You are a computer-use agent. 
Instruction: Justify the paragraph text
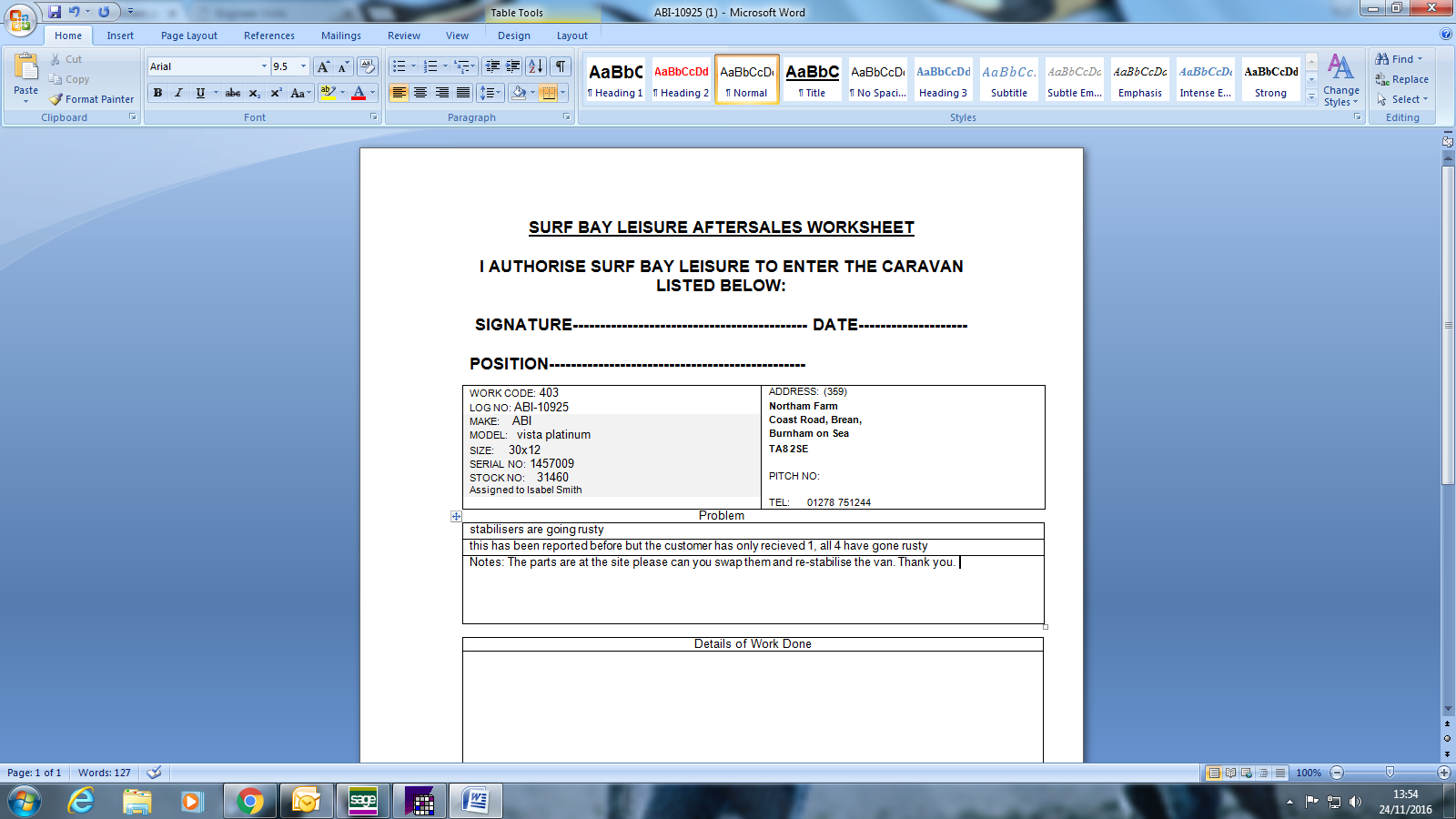pyautogui.click(x=463, y=93)
